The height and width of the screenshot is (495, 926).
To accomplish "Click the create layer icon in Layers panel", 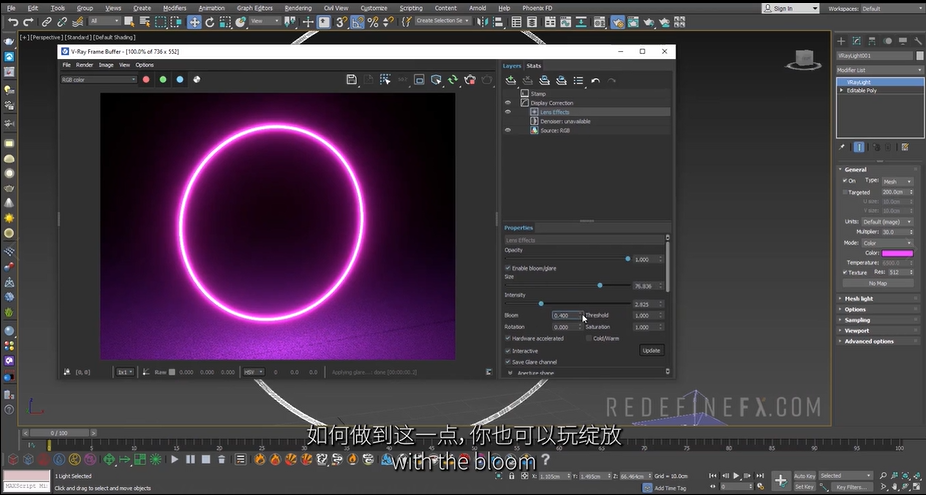I will [511, 80].
